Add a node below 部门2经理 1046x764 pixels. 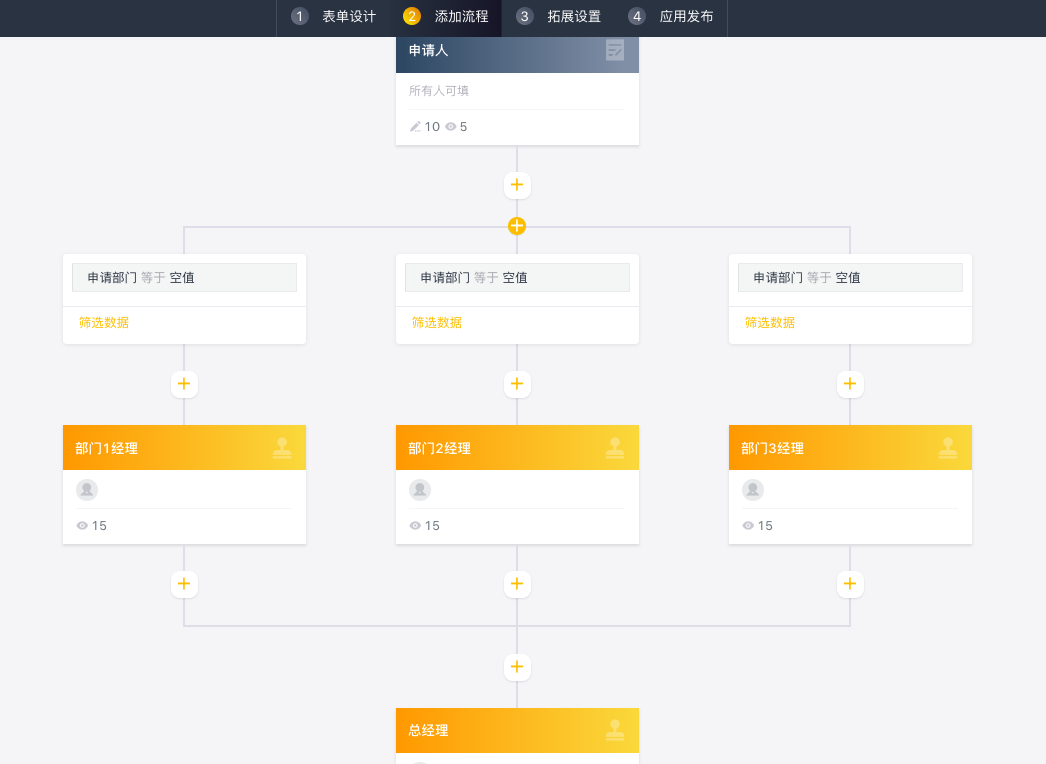tap(517, 584)
